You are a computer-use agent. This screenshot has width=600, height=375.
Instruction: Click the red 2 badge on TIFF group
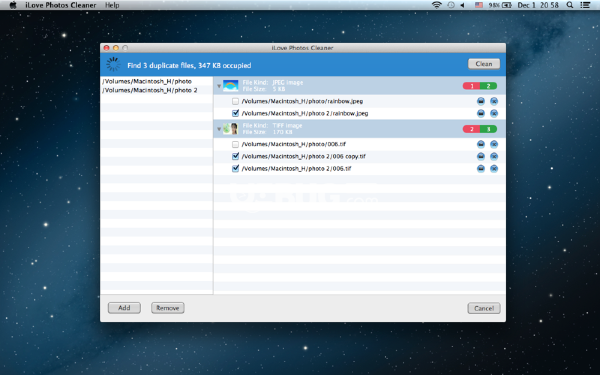tap(471, 129)
